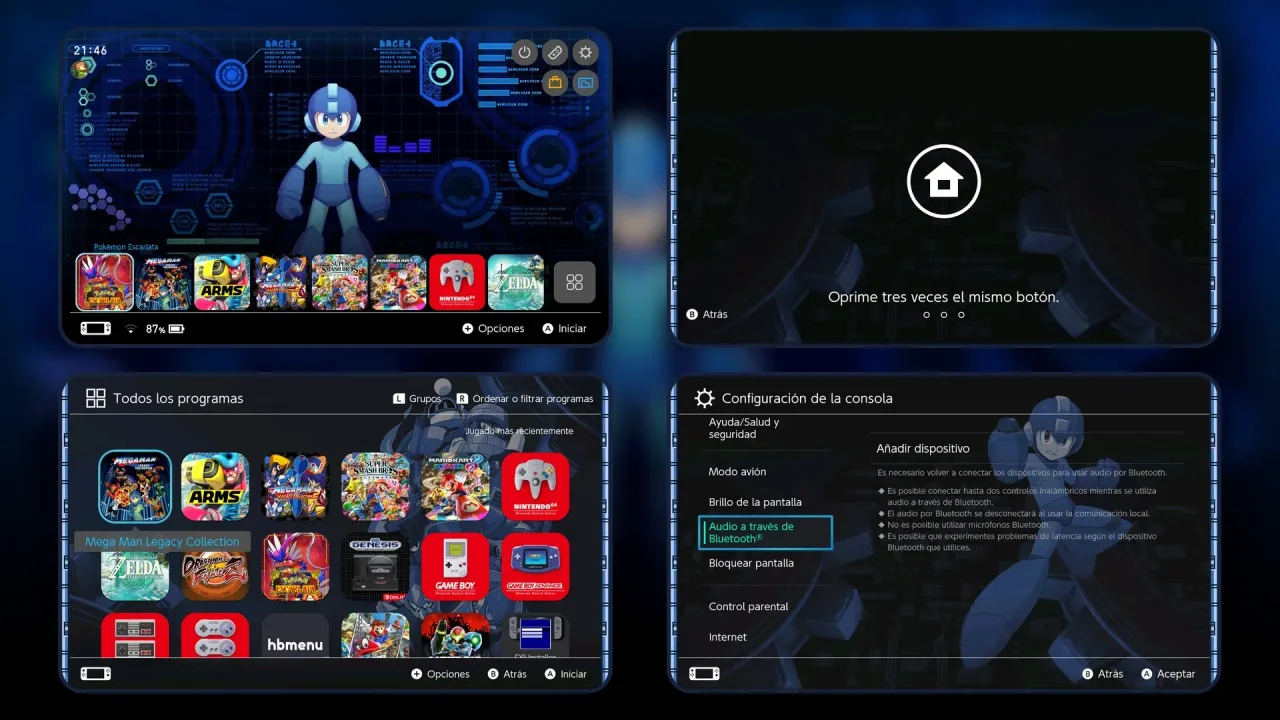The width and height of the screenshot is (1280, 720).
Task: Open the all programs grid icon
Action: coord(574,282)
